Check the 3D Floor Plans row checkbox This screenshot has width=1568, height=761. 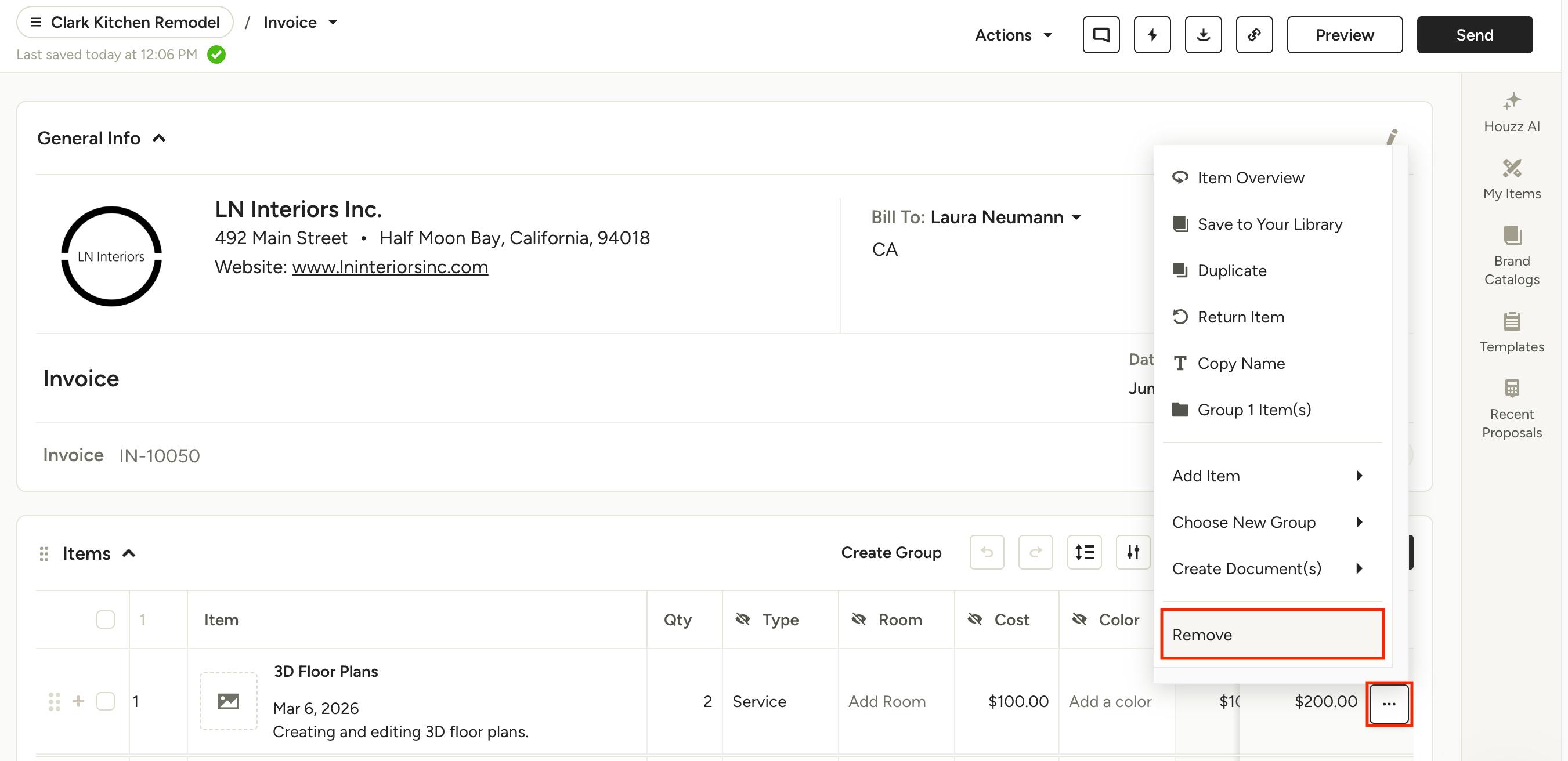[105, 701]
